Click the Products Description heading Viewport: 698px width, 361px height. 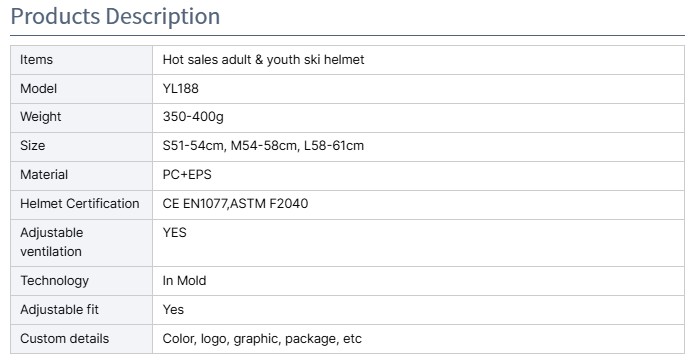(115, 16)
